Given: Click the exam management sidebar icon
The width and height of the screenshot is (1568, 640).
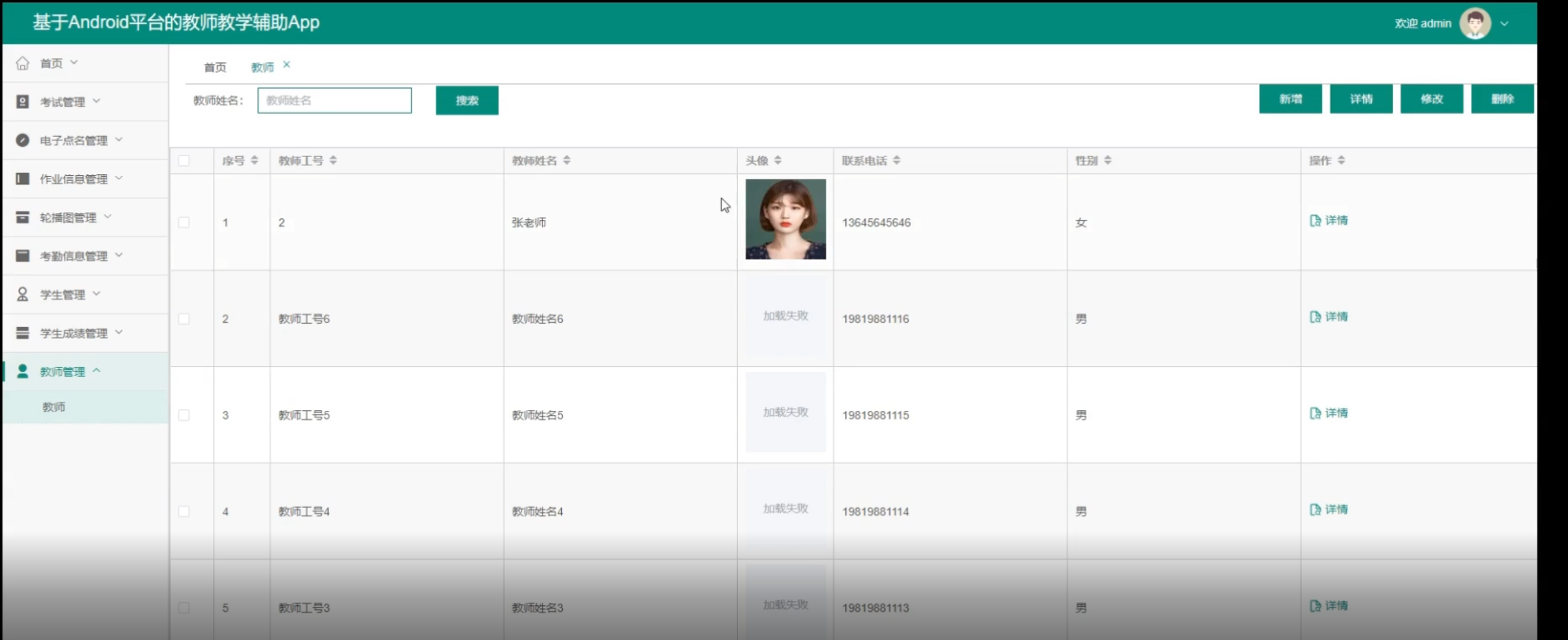Looking at the screenshot, I should [22, 101].
